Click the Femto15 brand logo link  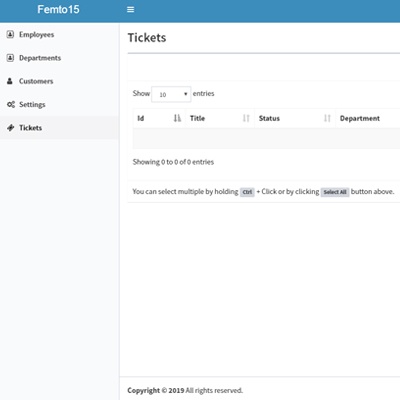coord(58,9)
